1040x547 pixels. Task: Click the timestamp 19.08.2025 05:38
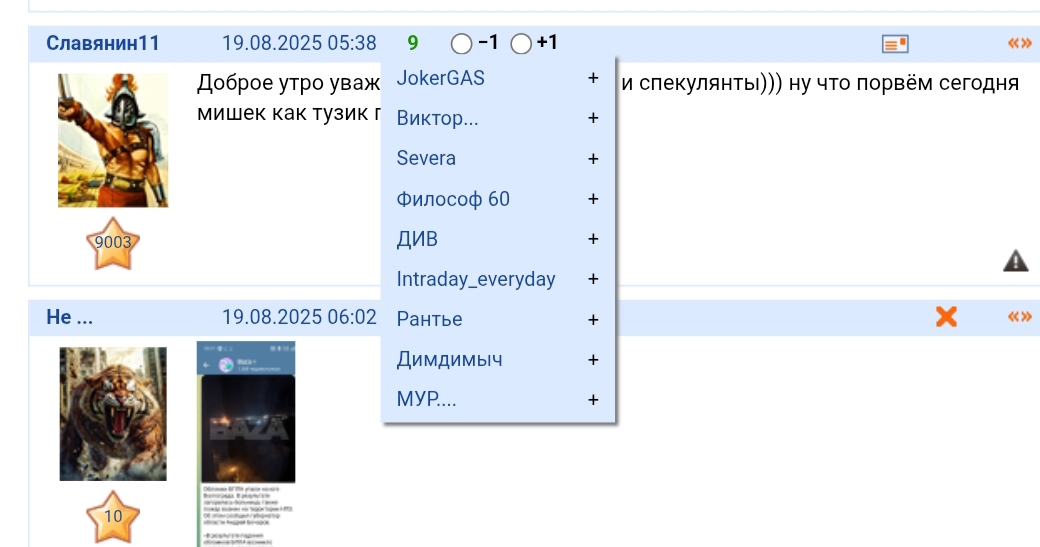(299, 43)
